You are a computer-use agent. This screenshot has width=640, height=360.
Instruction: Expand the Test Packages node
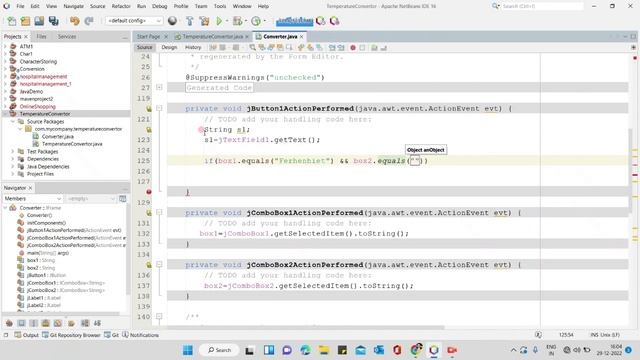[x=13, y=151]
